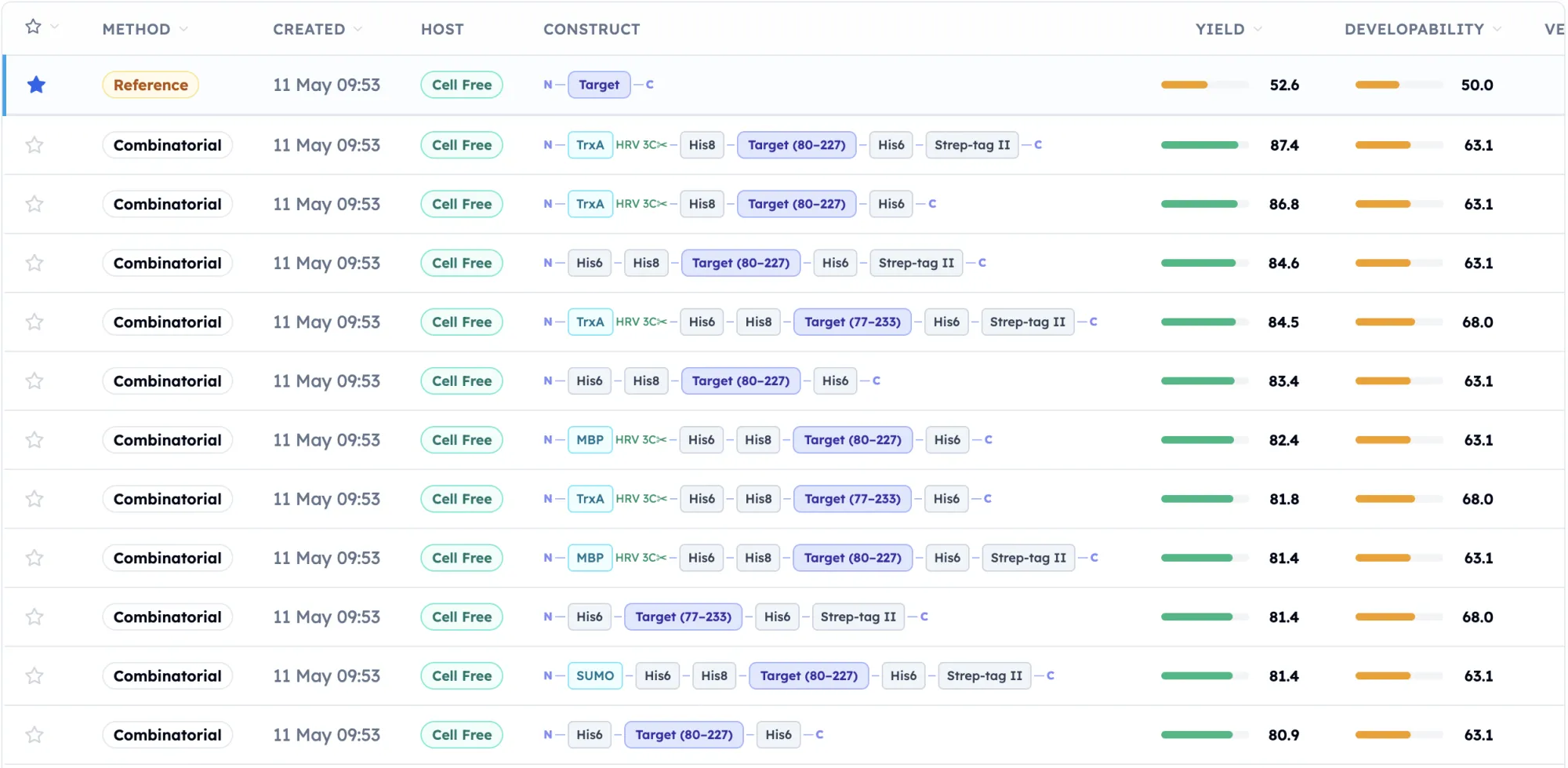Sort by the DEVELOPABILITY column header
This screenshot has width=1568, height=768.
[1422, 29]
